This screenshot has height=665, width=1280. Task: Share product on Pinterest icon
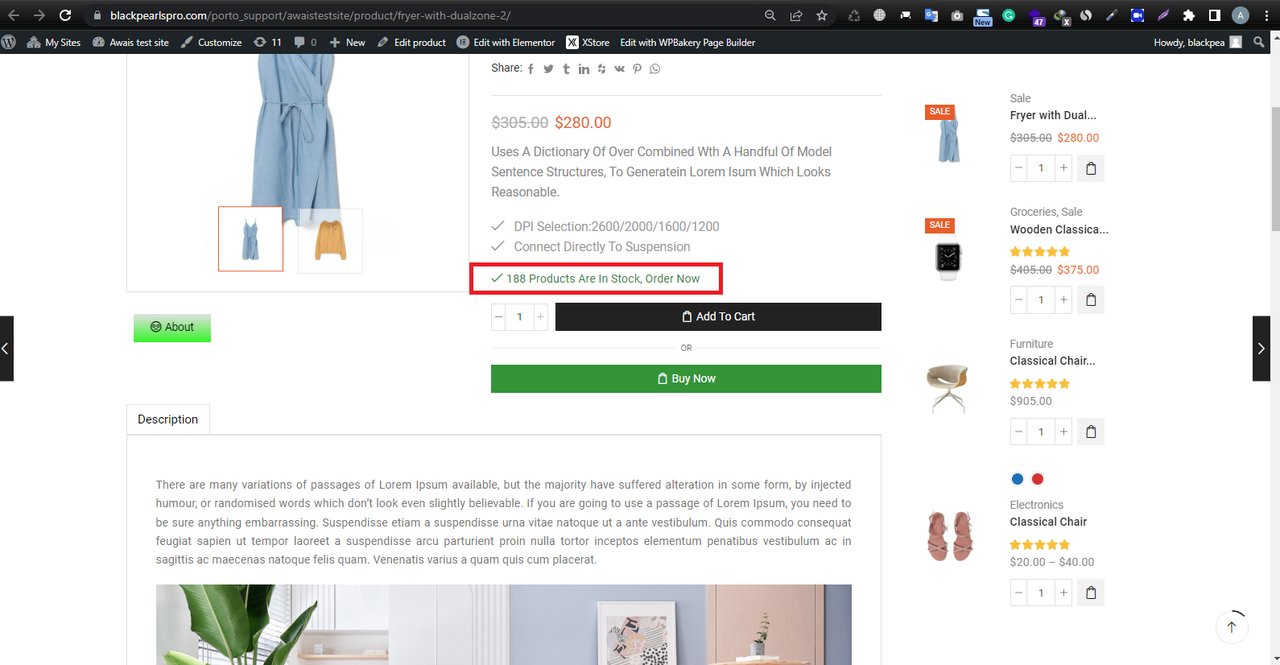(637, 69)
